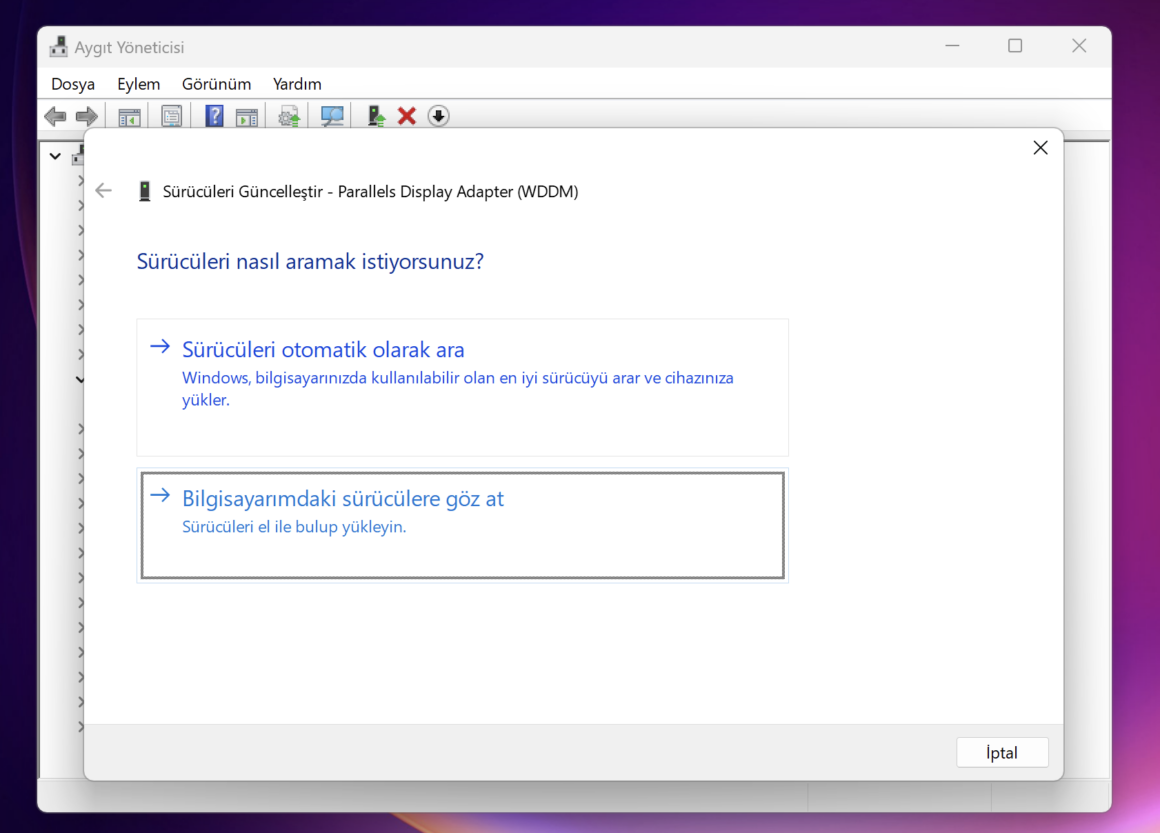The height and width of the screenshot is (833, 1160).
Task: Choose Sürücüleri otomatik olarak ara
Action: tap(462, 388)
